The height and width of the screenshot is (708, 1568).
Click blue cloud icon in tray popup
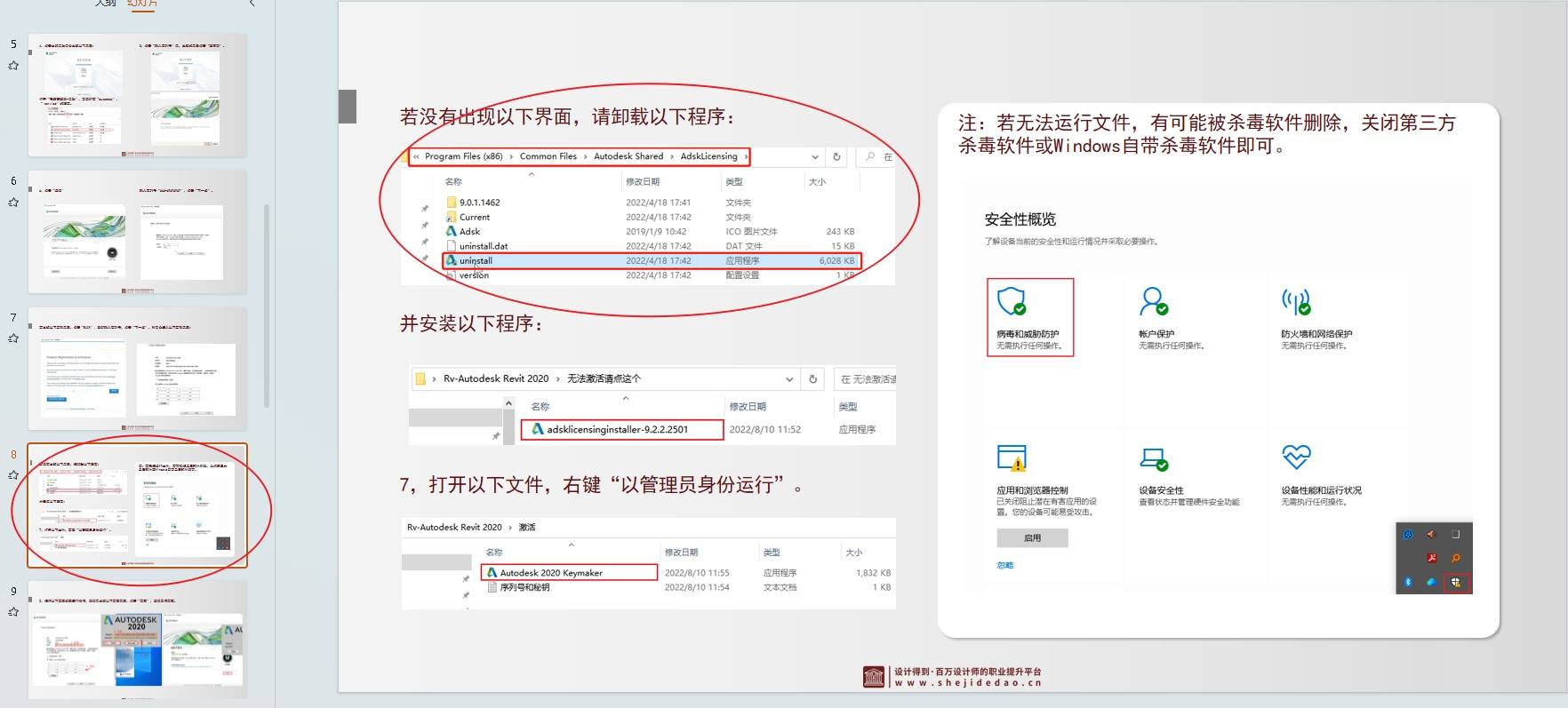pyautogui.click(x=1431, y=582)
